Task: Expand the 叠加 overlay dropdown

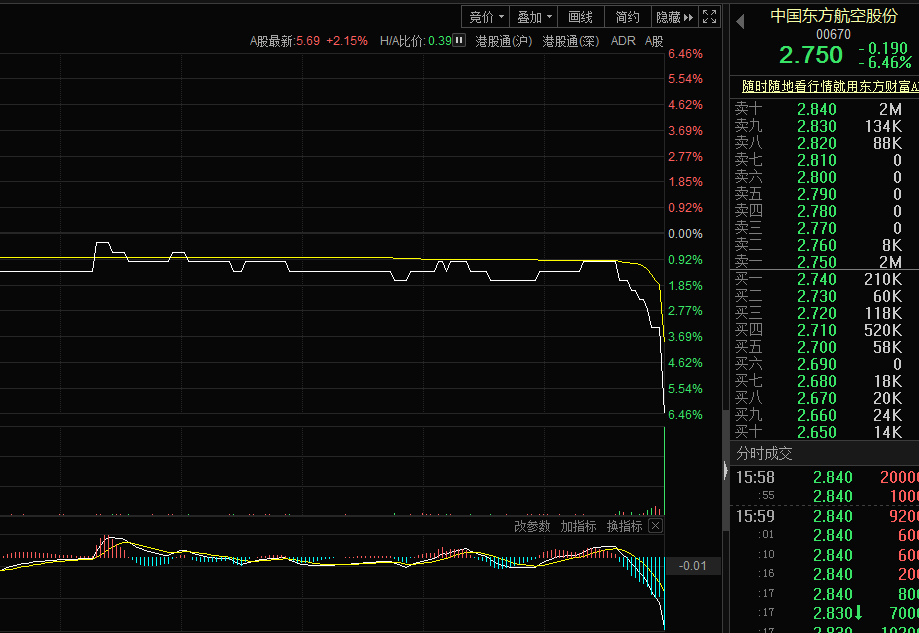Action: tap(535, 17)
